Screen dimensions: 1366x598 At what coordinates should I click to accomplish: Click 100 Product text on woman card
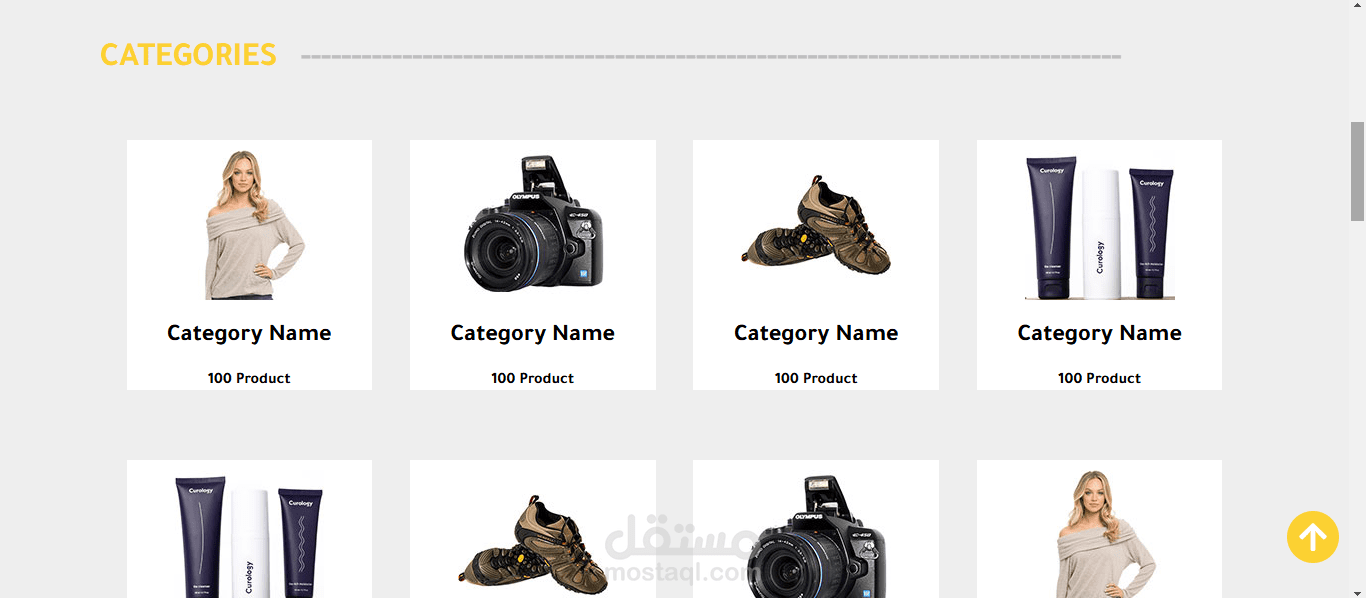(249, 378)
